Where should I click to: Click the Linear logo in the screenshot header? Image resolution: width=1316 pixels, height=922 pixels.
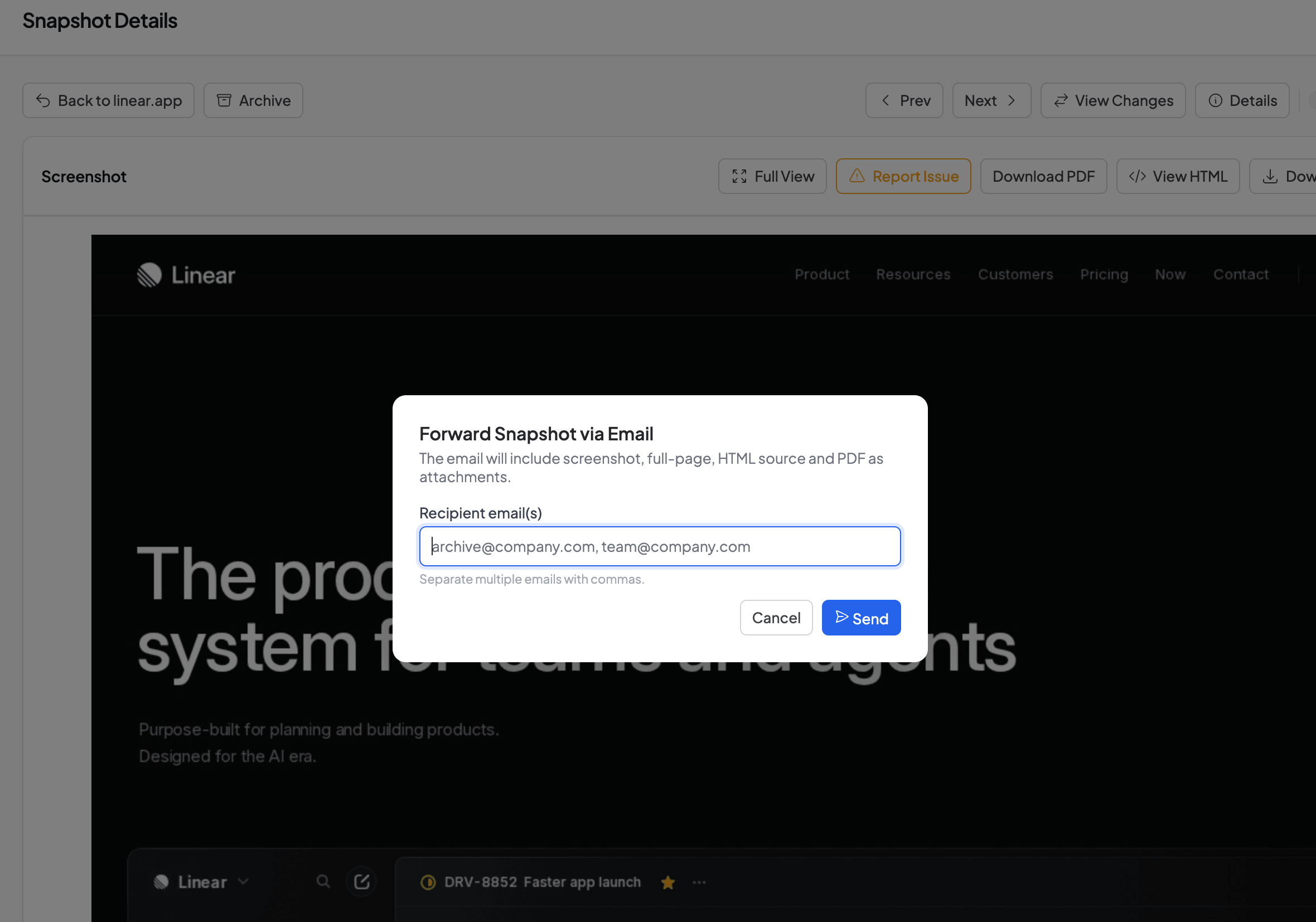point(186,275)
